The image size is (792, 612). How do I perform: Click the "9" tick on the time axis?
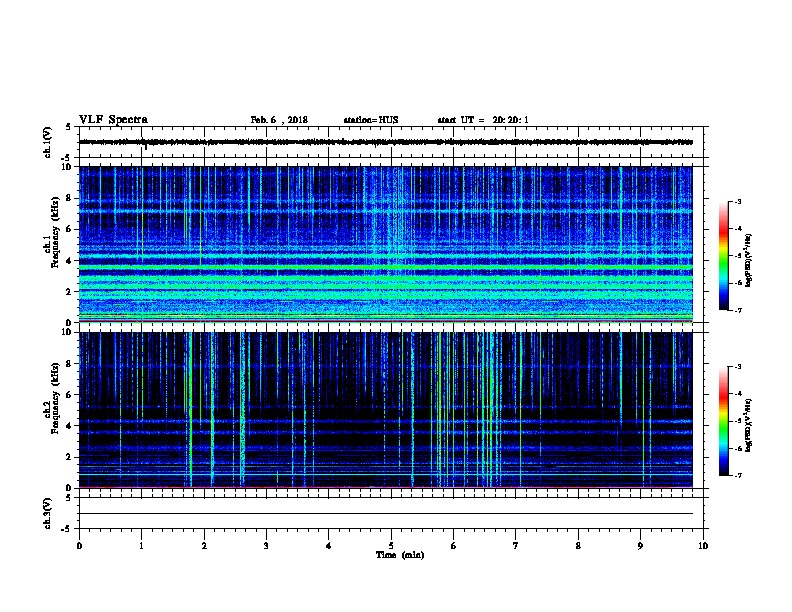point(640,546)
